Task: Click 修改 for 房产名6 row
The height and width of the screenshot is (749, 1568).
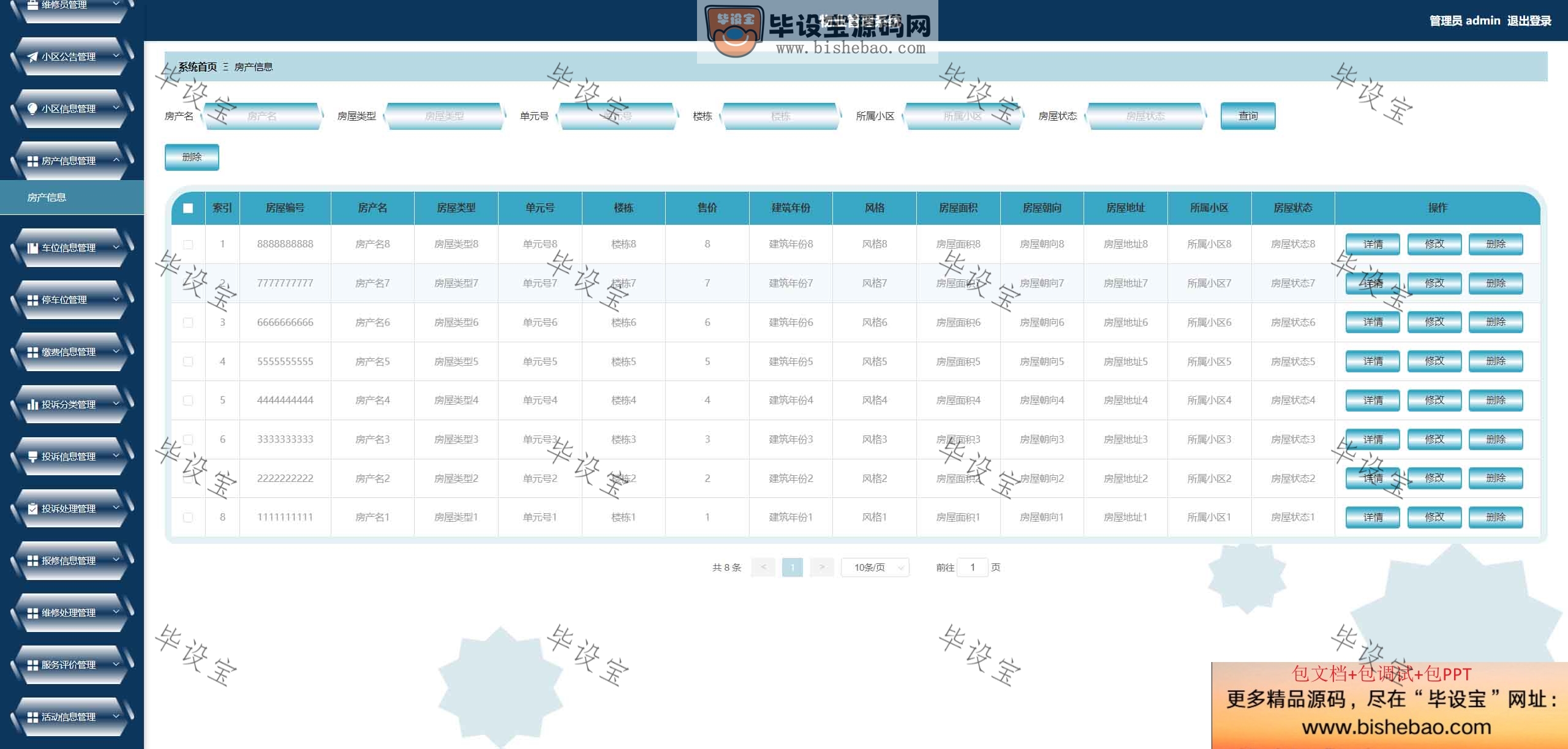Action: coord(1434,322)
